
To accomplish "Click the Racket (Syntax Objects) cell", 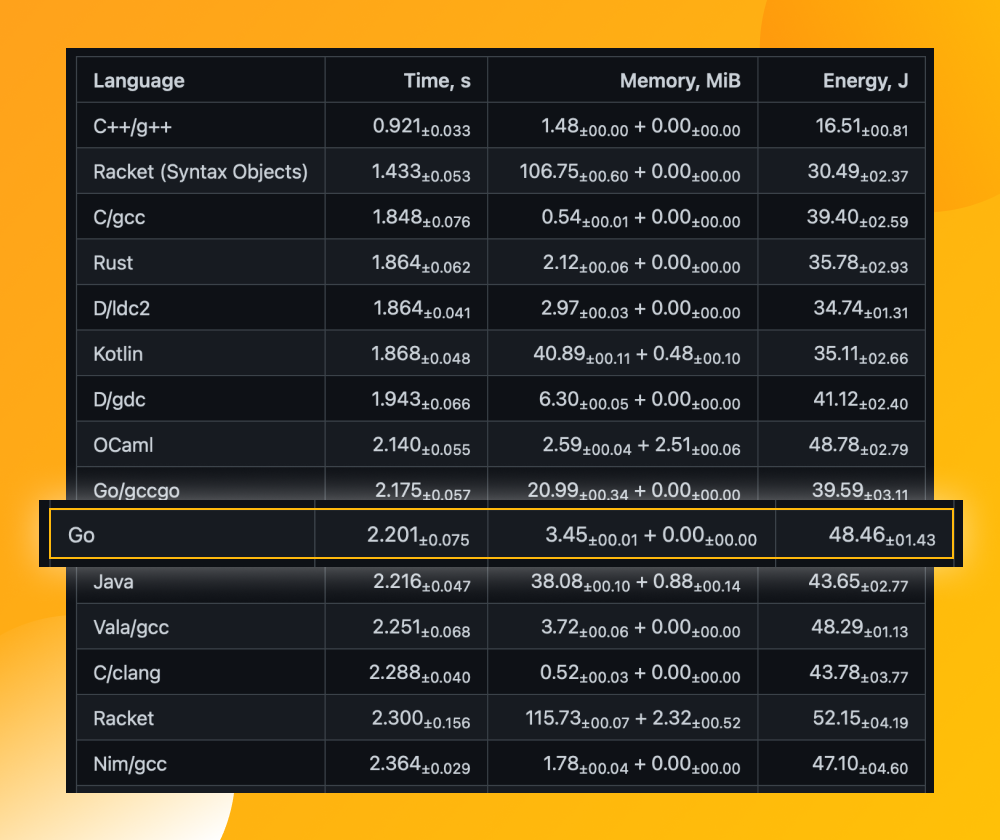I will [200, 172].
